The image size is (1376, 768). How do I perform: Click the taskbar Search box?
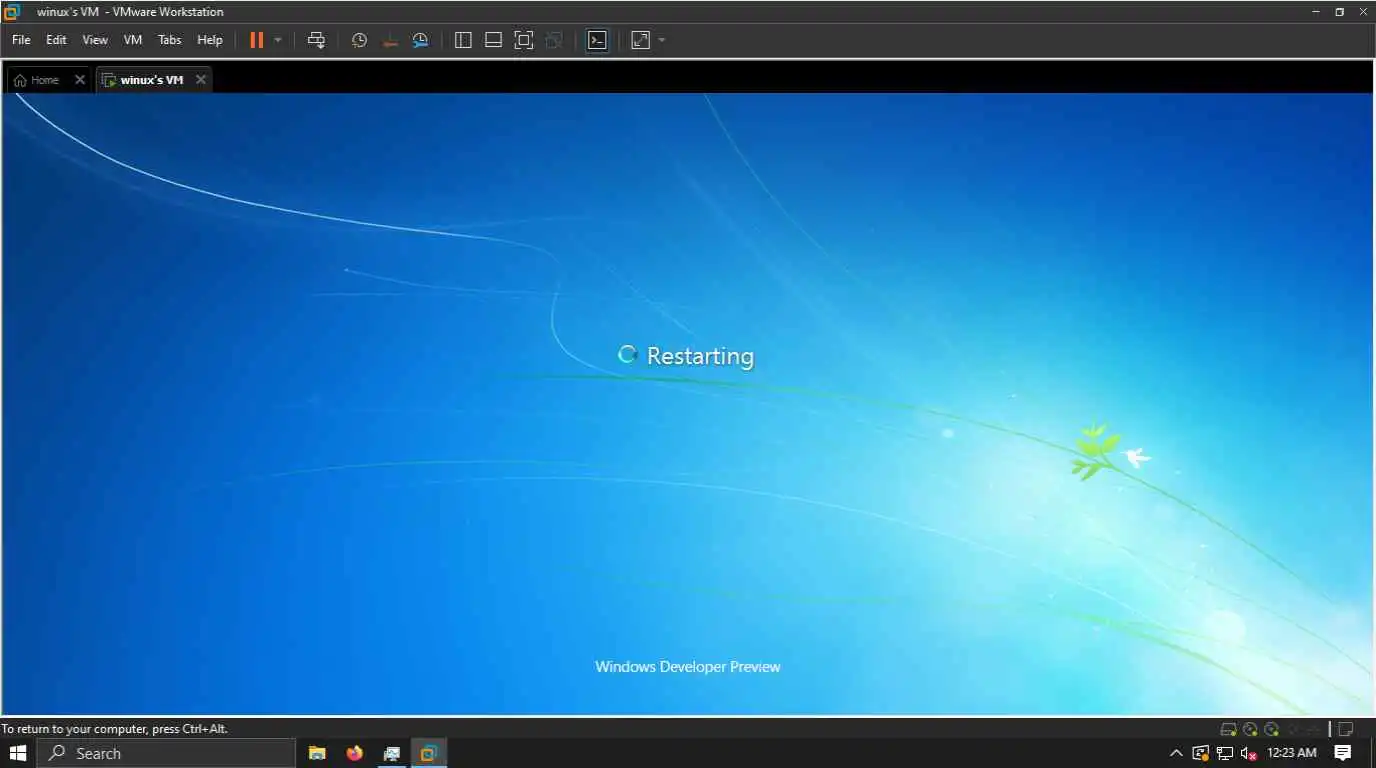(167, 753)
